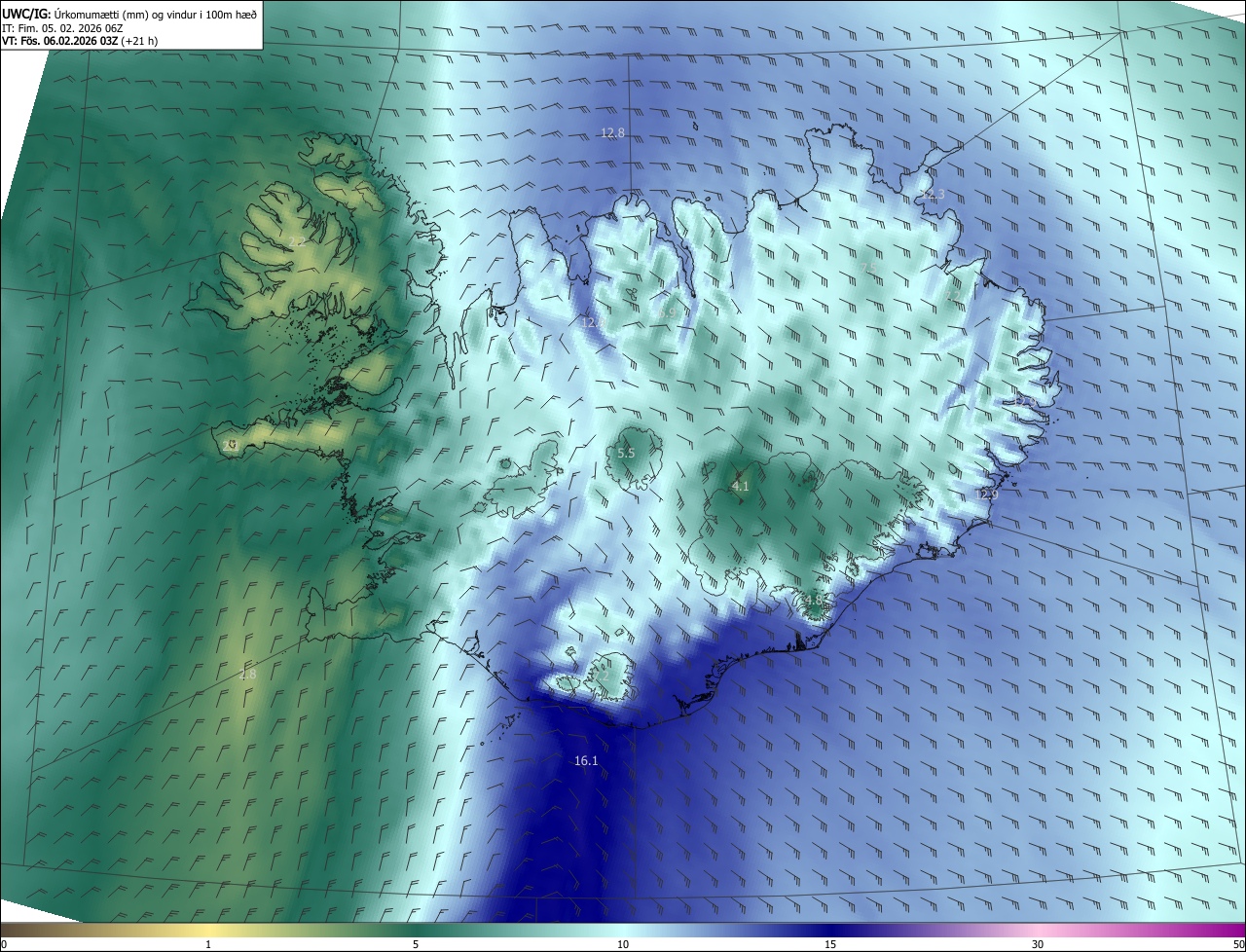
Task: Click the 50 tick label on the colorbar
Action: coord(1238,944)
